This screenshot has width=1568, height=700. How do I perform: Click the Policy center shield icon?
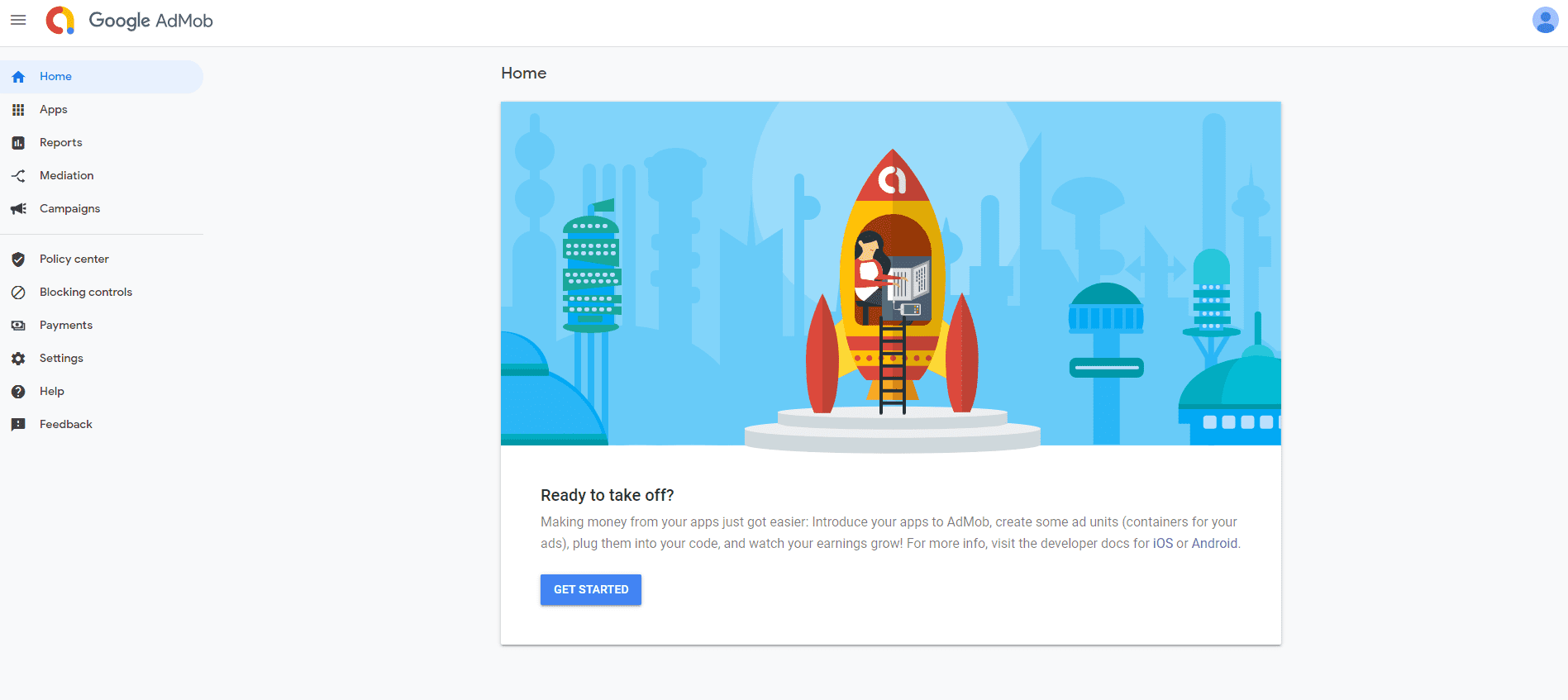coord(18,260)
